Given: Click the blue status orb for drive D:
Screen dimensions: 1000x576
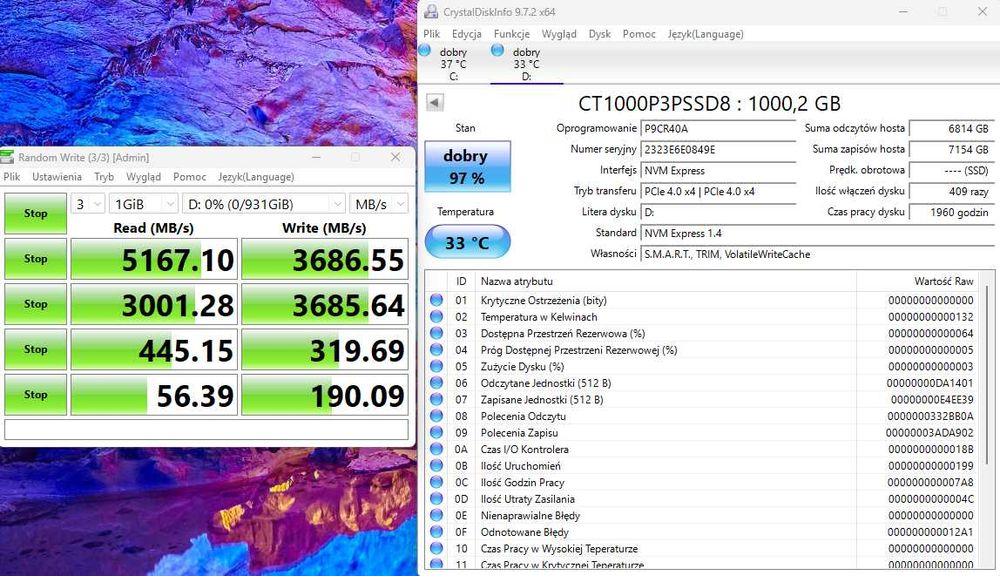Looking at the screenshot, I should (x=497, y=50).
